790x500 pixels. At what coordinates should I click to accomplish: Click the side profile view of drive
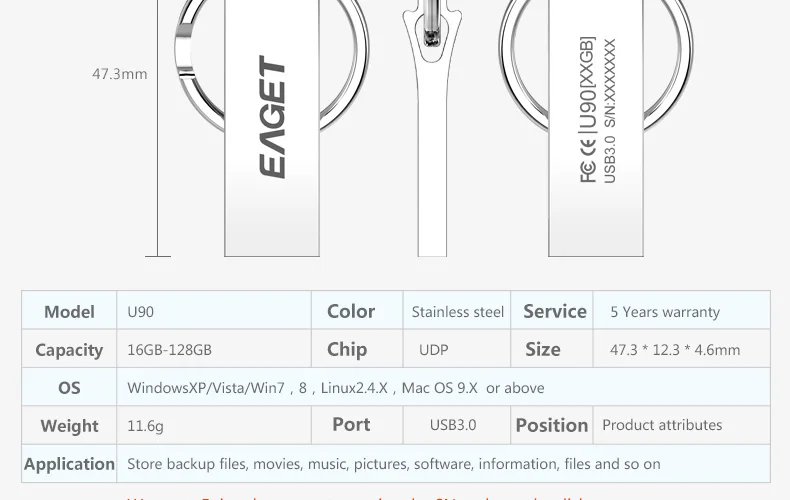tap(432, 128)
